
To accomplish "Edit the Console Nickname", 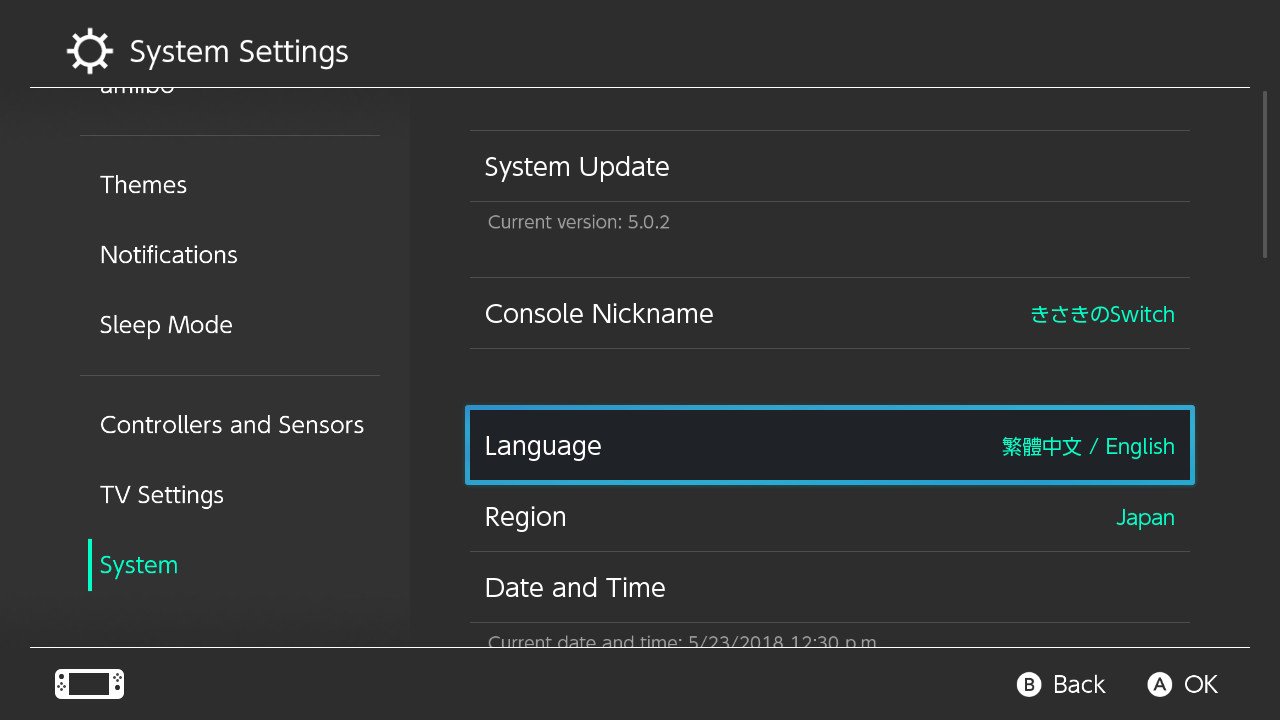I will click(598, 314).
